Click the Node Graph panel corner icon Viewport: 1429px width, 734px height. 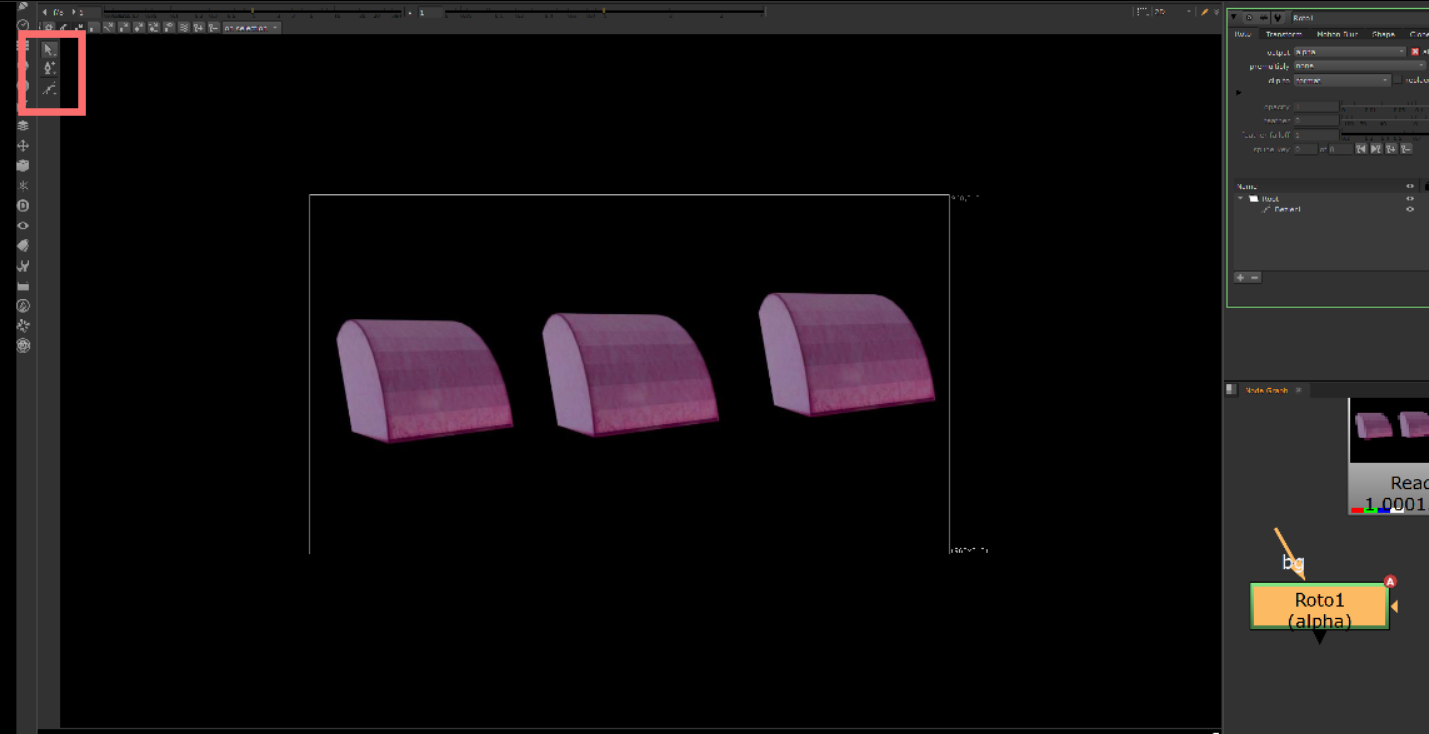click(1232, 390)
